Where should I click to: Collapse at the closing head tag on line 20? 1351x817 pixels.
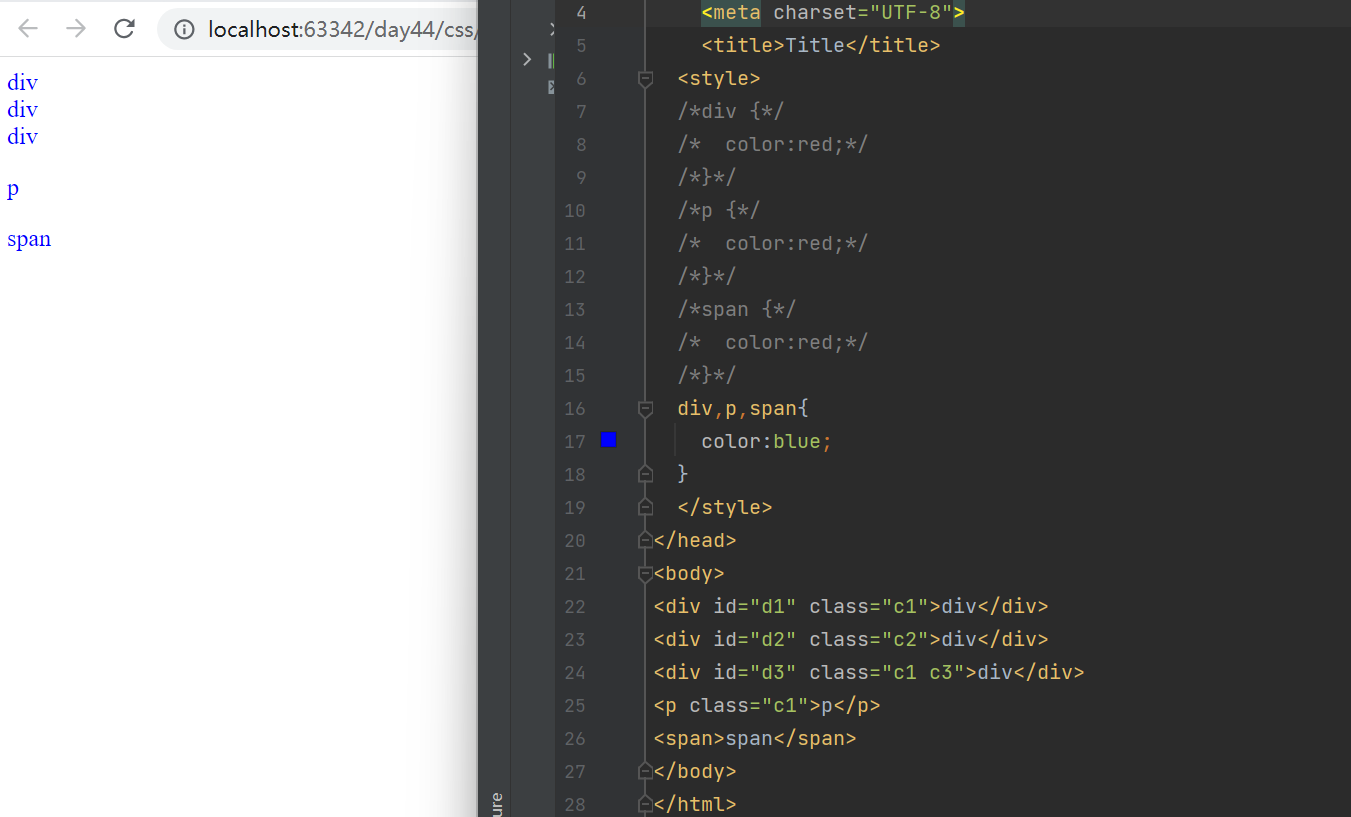click(x=645, y=540)
